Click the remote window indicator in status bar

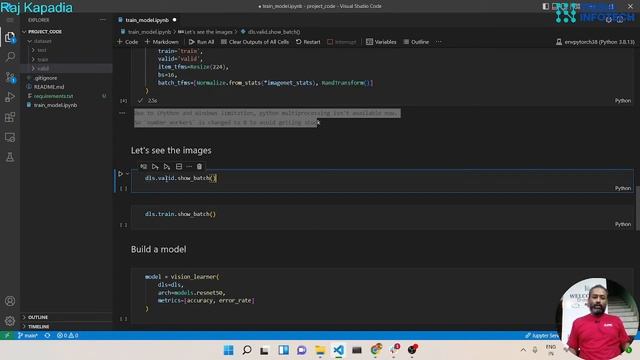(x=7, y=335)
